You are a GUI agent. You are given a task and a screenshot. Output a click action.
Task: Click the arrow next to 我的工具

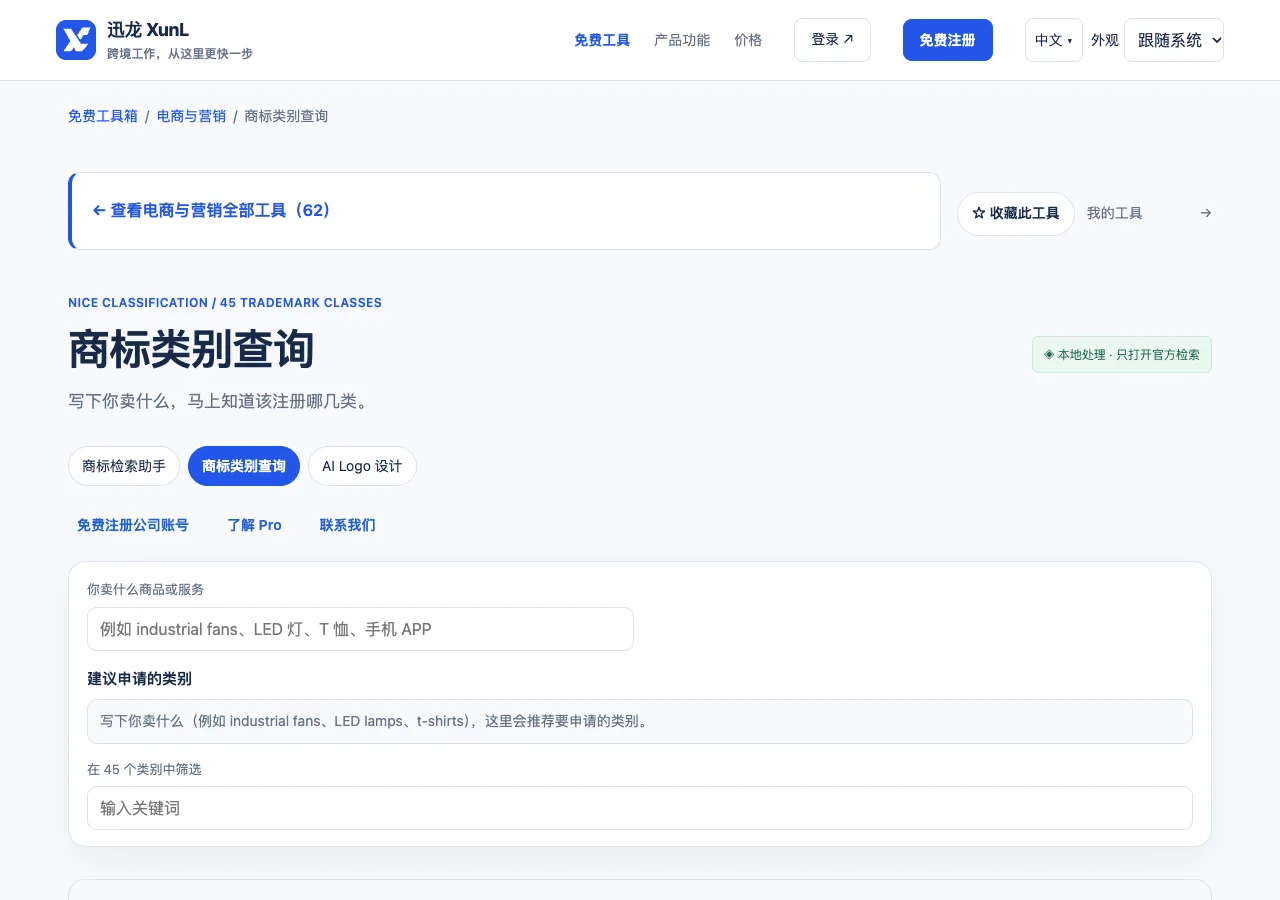pos(1206,213)
